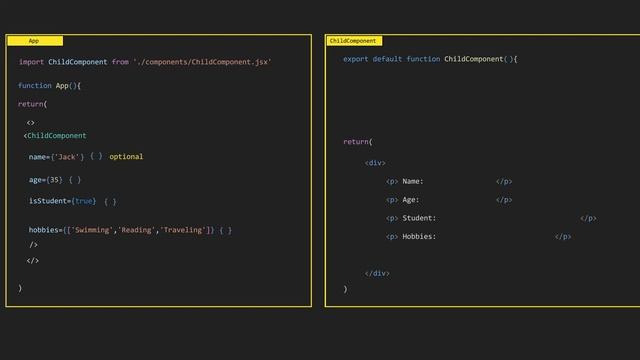This screenshot has height=360, width=640.
Task: Click the age={35} prop
Action: (46, 180)
